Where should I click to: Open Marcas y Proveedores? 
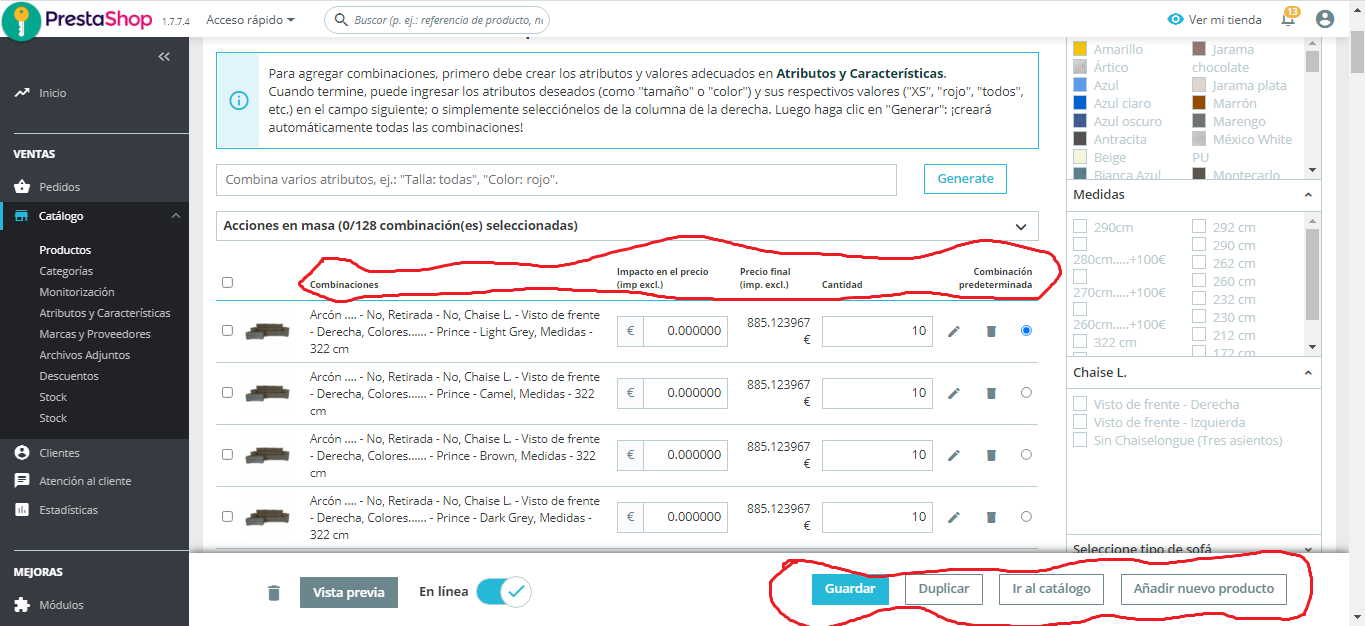click(95, 334)
